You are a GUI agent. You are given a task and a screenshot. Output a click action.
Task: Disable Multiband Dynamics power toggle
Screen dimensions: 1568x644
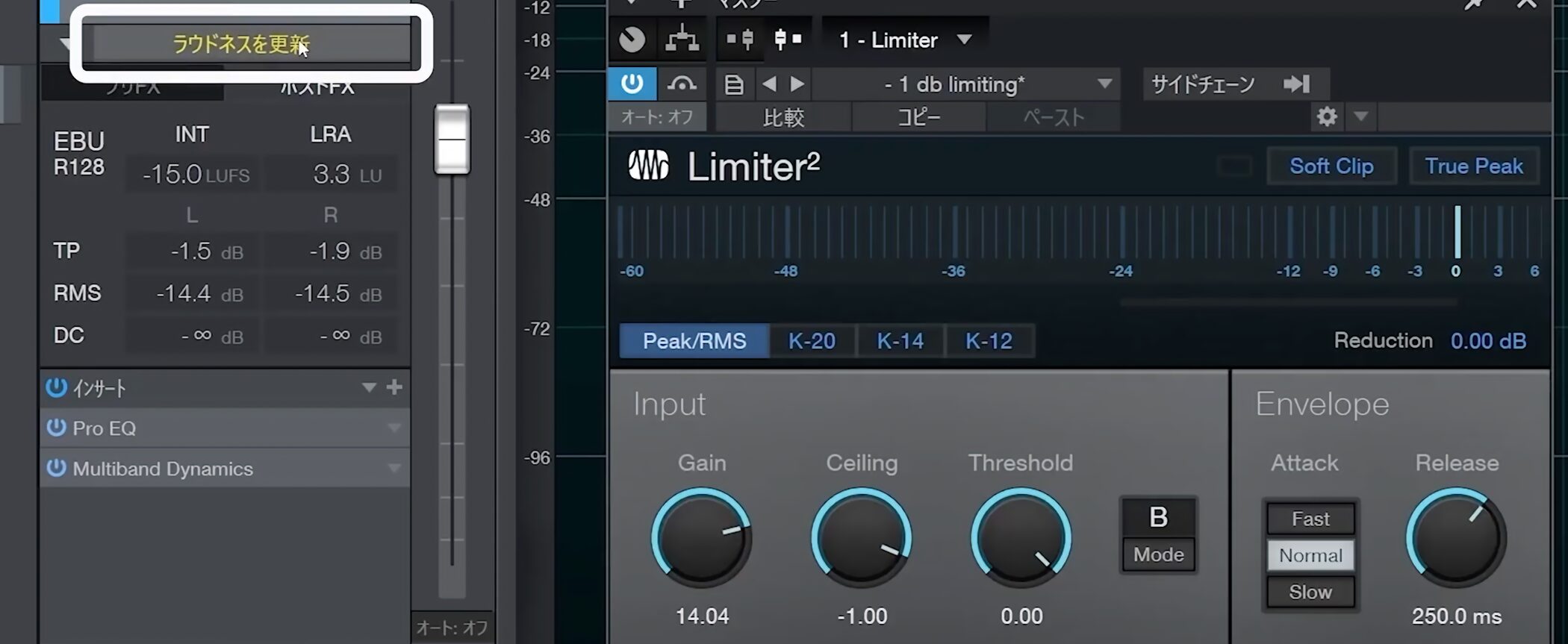[x=56, y=468]
